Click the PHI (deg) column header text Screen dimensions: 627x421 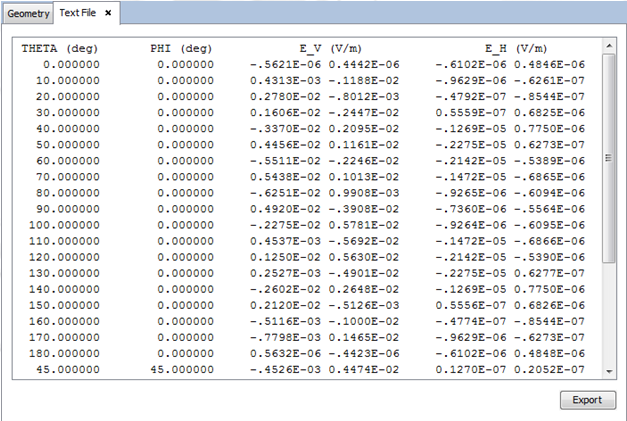tap(181, 48)
